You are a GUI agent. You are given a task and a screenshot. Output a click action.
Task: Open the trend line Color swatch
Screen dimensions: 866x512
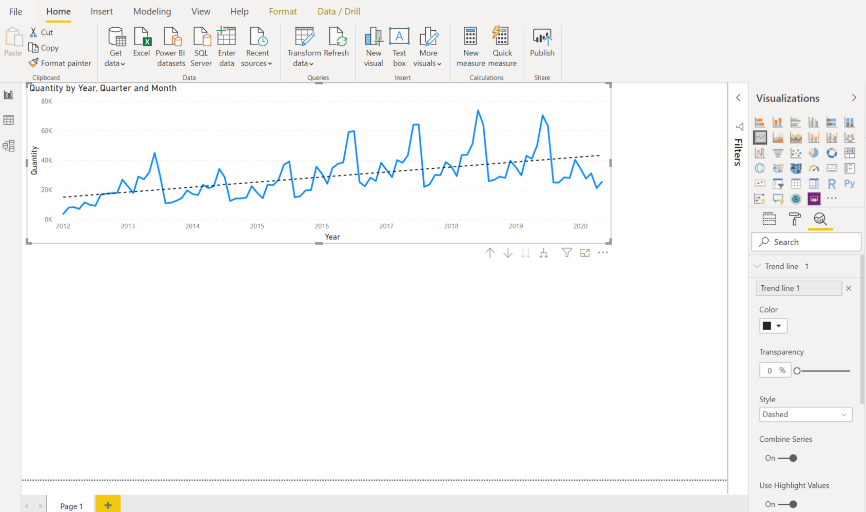click(x=773, y=326)
